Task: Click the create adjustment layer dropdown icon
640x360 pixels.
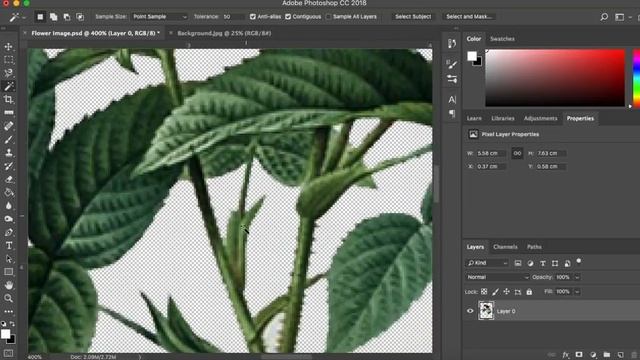Action: [x=593, y=355]
